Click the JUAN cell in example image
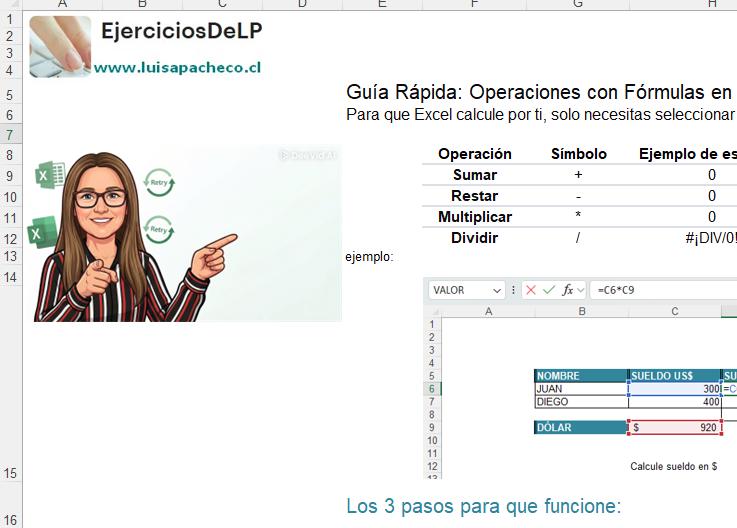This screenshot has height=528, width=737. pyautogui.click(x=581, y=389)
